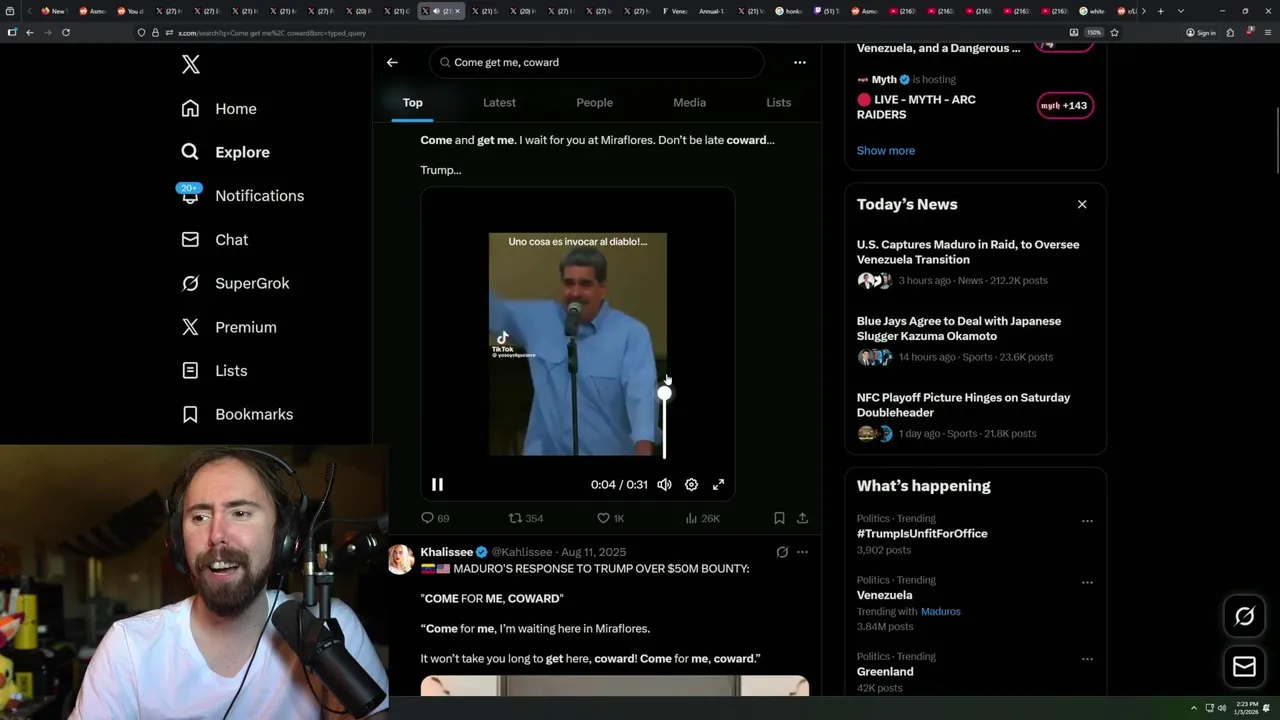Viewport: 1280px width, 720px height.
Task: Repost the video post showing 354
Action: coord(526,518)
